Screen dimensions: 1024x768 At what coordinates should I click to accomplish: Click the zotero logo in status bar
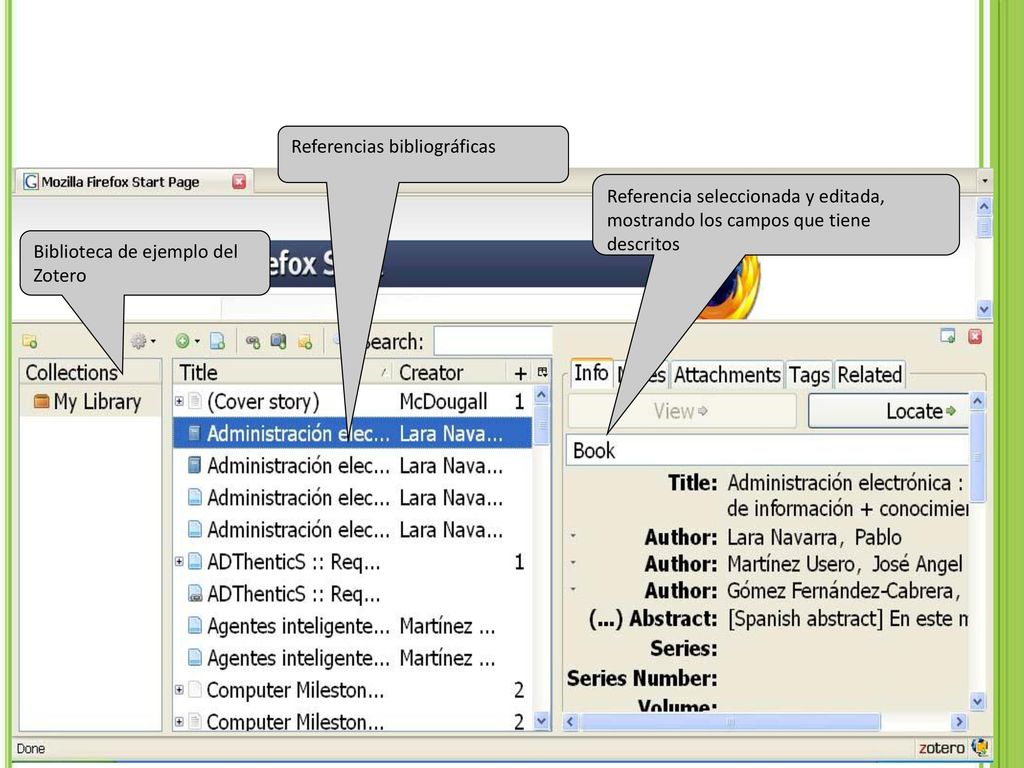pos(941,748)
